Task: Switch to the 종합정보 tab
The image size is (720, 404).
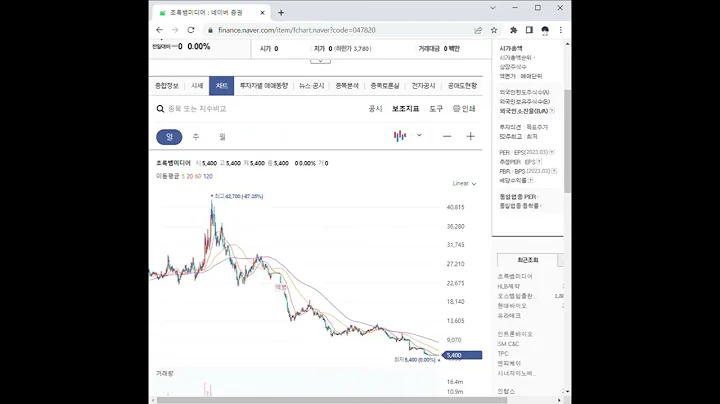Action: coord(167,86)
